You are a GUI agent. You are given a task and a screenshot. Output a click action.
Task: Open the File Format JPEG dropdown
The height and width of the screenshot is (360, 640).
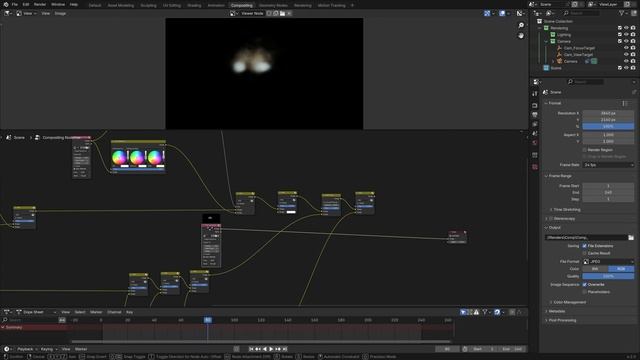coord(608,262)
